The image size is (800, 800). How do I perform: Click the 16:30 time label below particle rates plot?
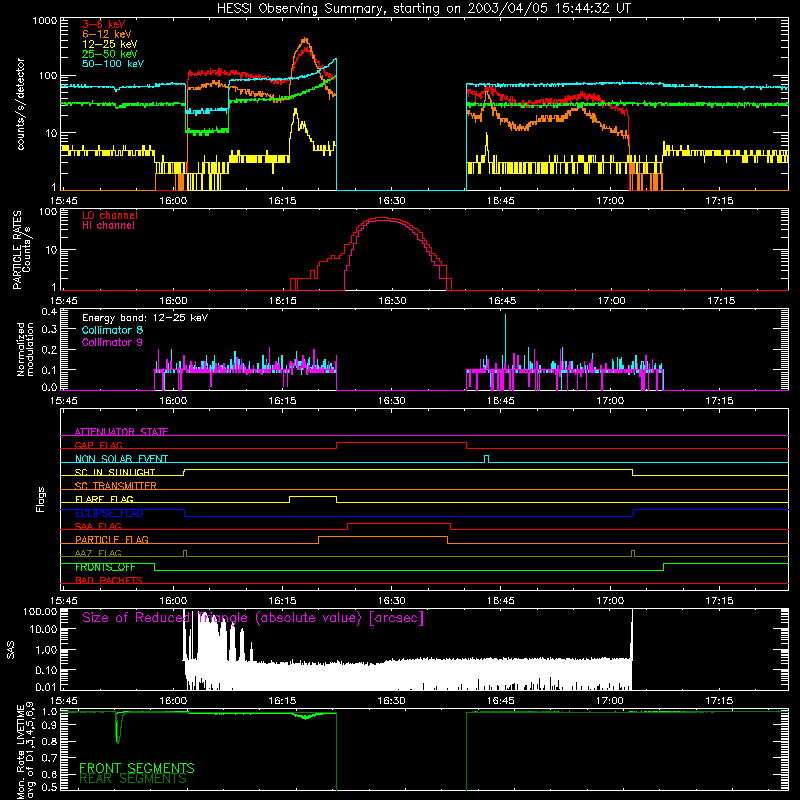[x=392, y=301]
